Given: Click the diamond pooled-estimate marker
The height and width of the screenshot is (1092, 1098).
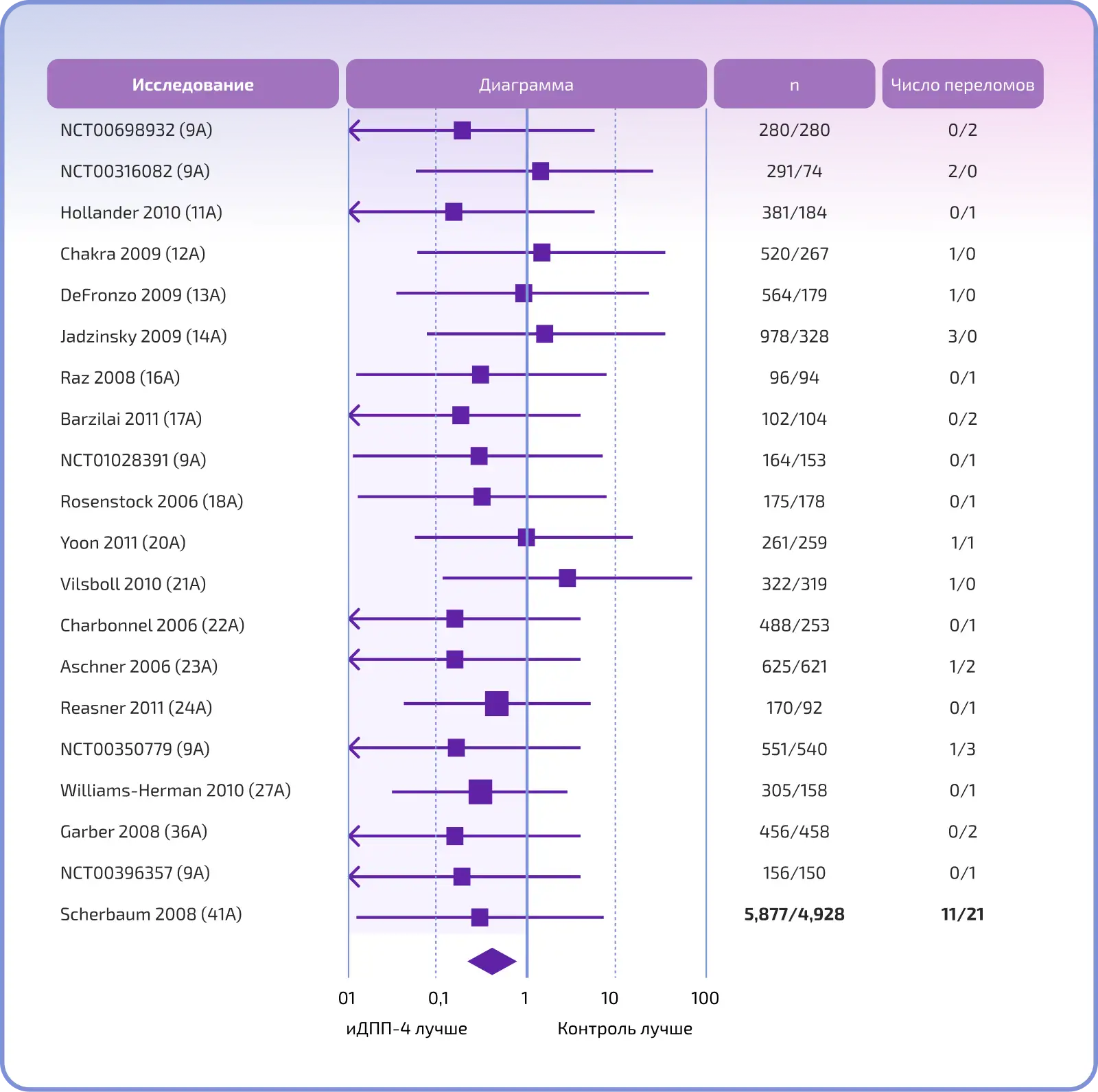Looking at the screenshot, I should click(x=492, y=961).
